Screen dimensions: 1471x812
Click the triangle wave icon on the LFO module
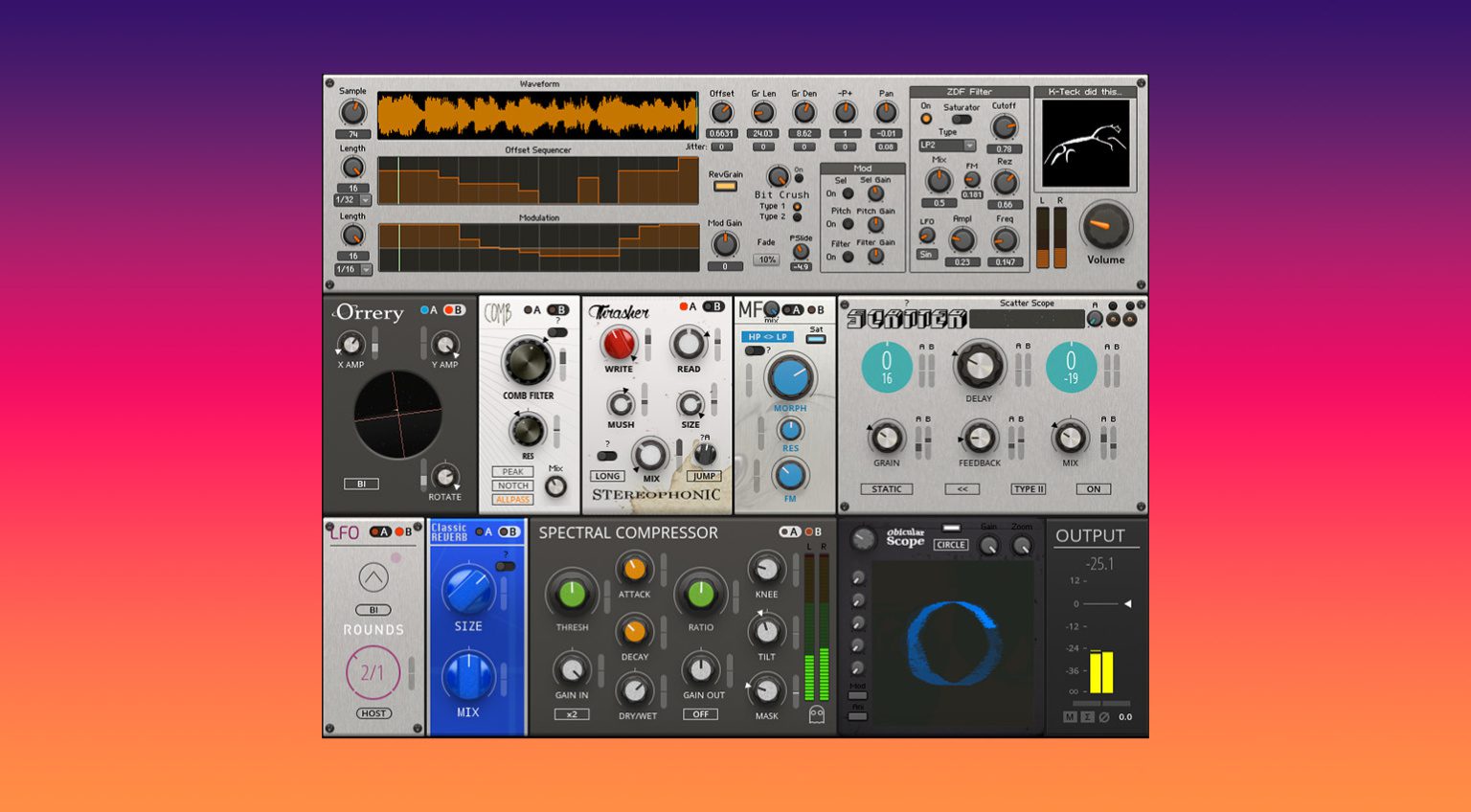click(x=372, y=578)
